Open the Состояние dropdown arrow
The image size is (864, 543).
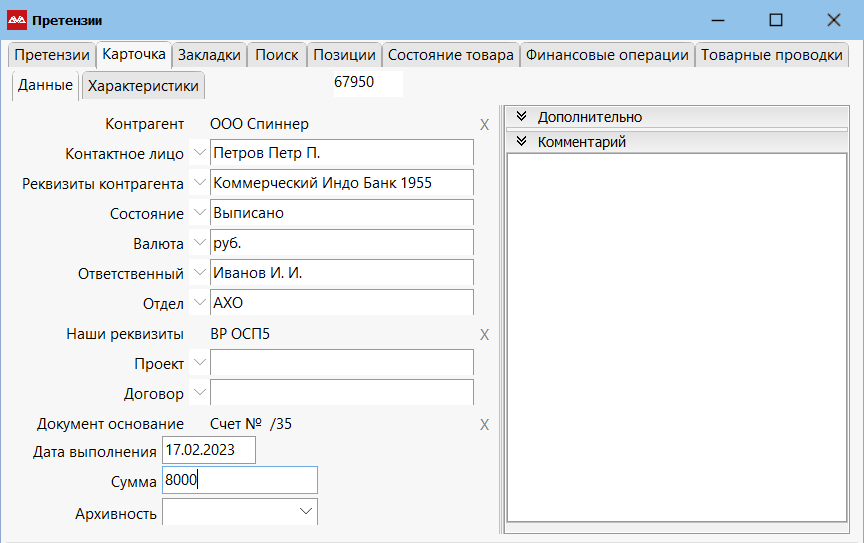coord(198,213)
